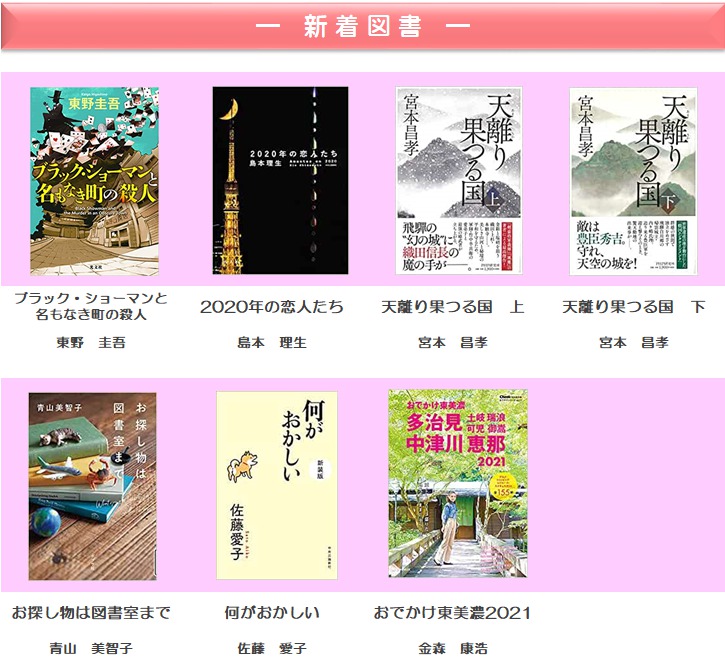Open the おでかけ東美濃2021 magazine cover

tap(458, 483)
